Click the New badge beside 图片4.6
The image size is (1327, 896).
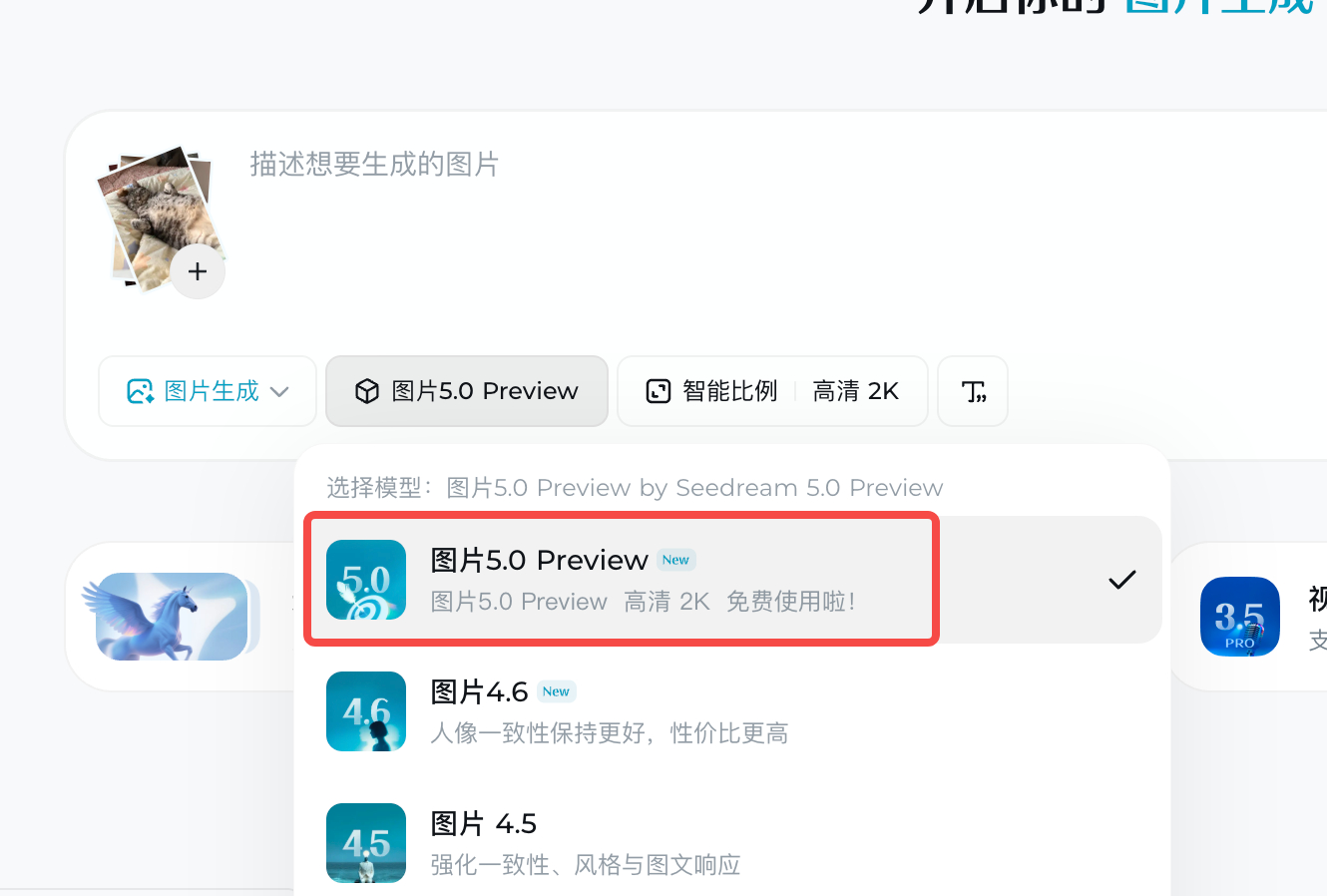556,691
